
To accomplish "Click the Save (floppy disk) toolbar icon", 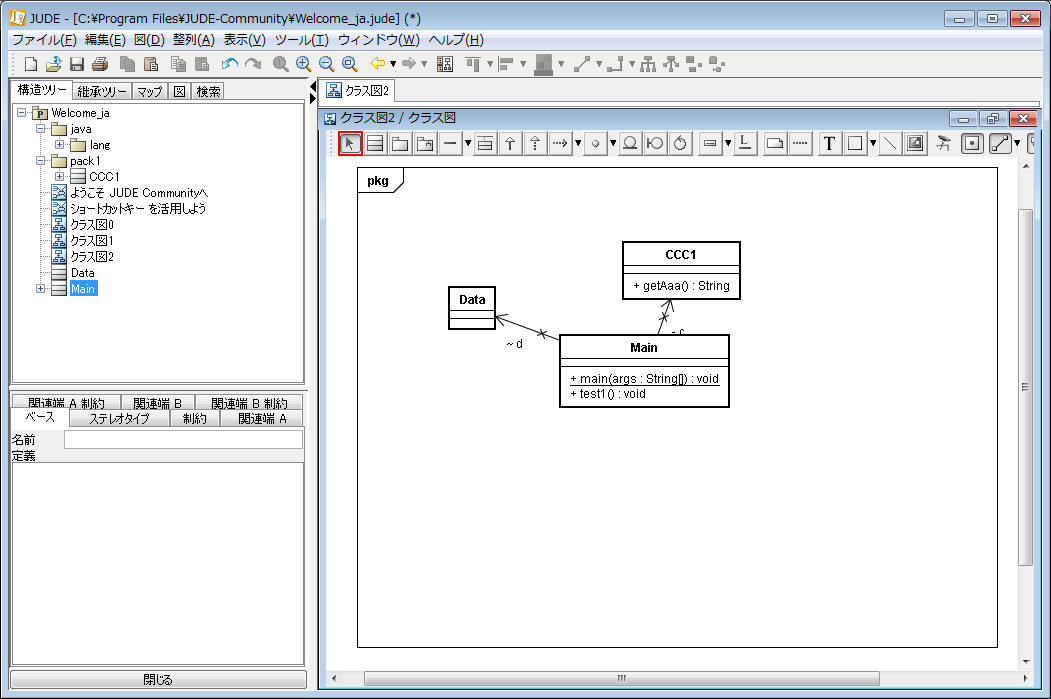I will click(77, 64).
